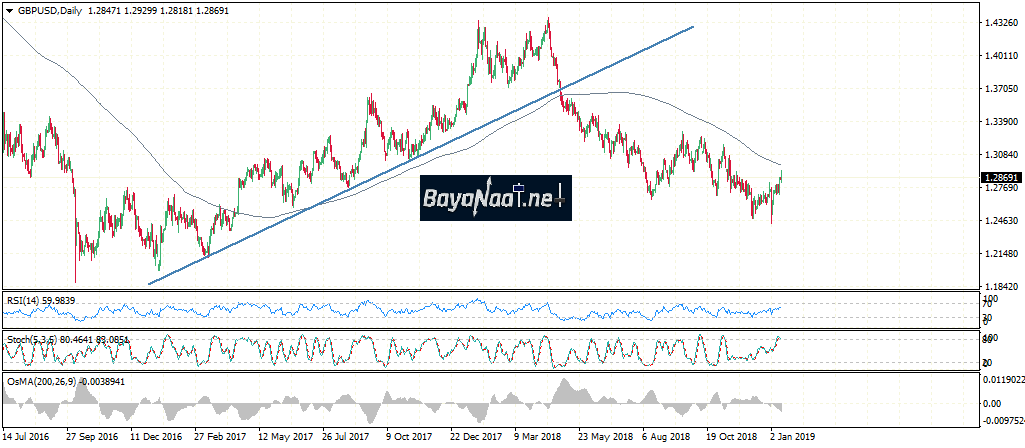The image size is (1025, 448).
Task: Select the 14 Jul 2016 date label
Action: pos(28,438)
